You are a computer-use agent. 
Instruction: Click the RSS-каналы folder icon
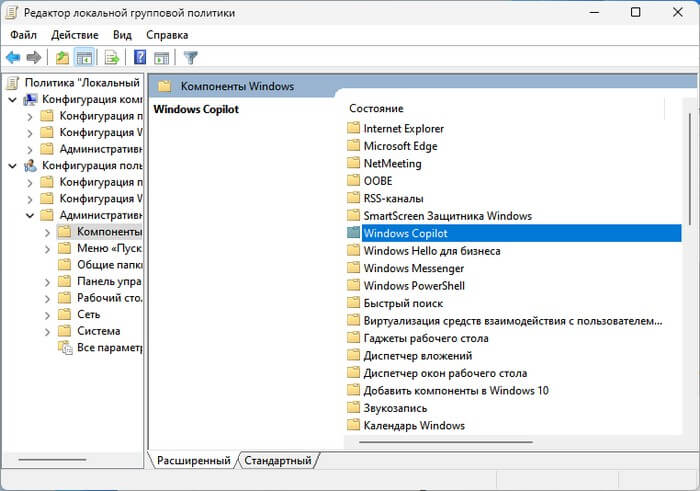point(354,198)
